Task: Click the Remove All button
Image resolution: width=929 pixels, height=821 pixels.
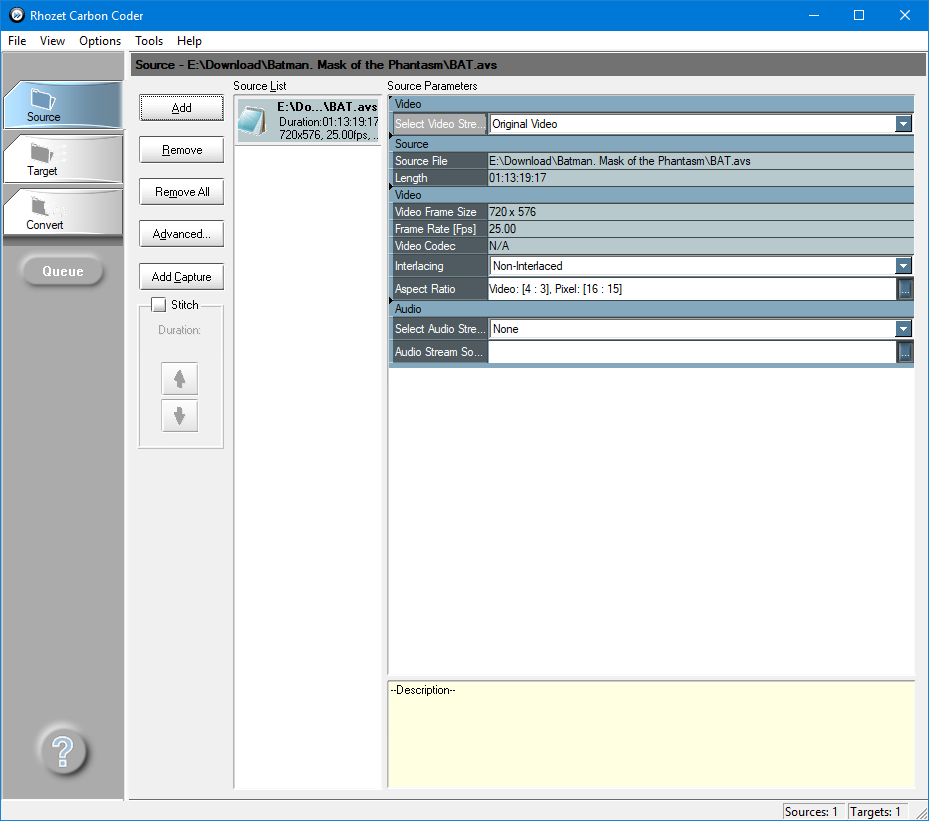Action: click(x=181, y=192)
